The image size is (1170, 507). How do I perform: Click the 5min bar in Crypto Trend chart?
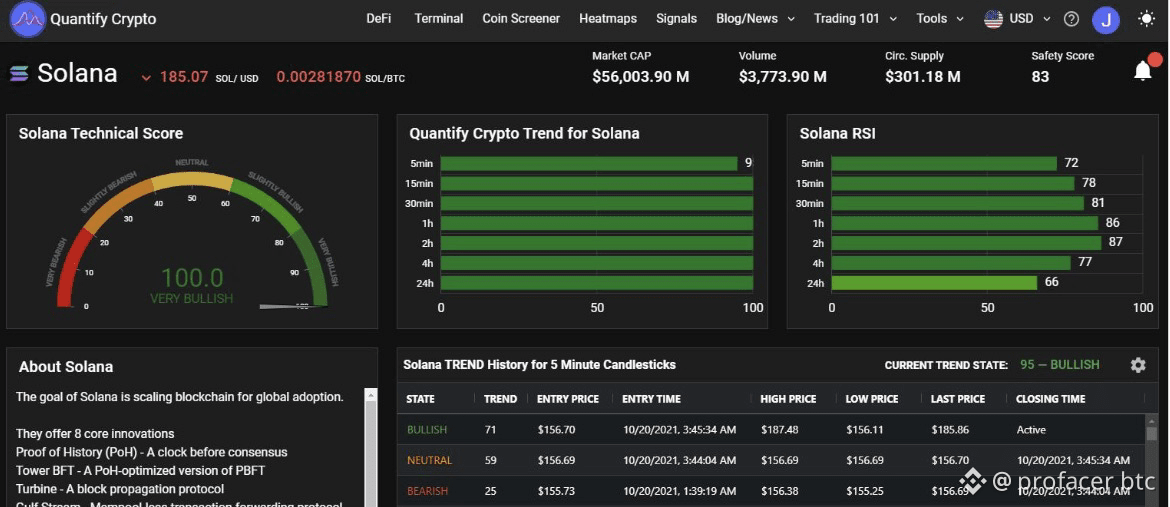[589, 164]
